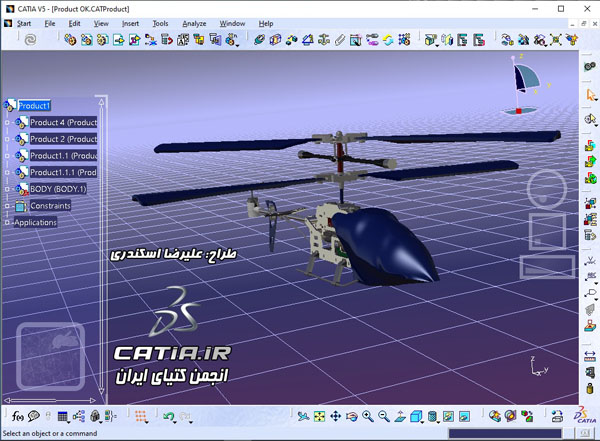Open the View menu
This screenshot has width=600, height=441.
[x=101, y=24]
